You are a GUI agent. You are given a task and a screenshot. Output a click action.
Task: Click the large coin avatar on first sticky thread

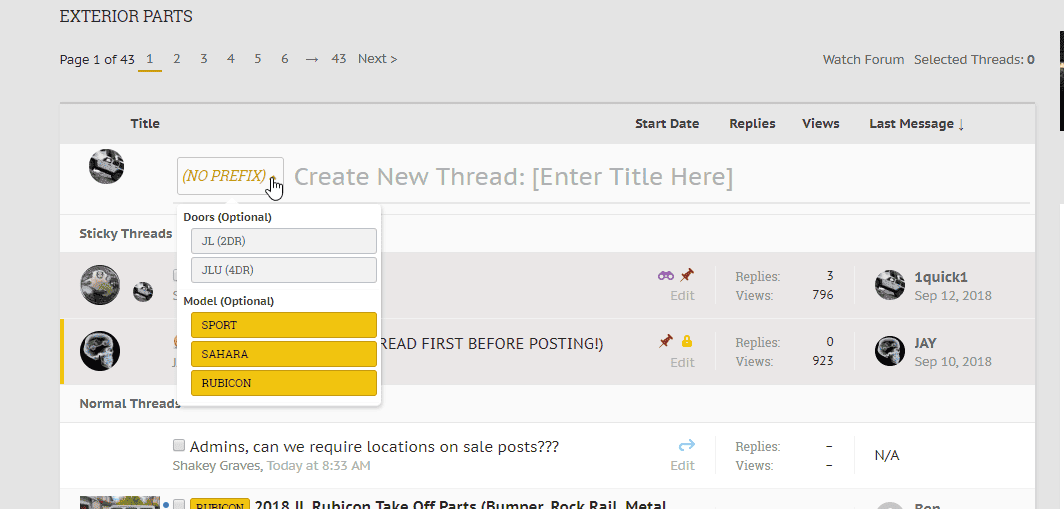point(100,284)
